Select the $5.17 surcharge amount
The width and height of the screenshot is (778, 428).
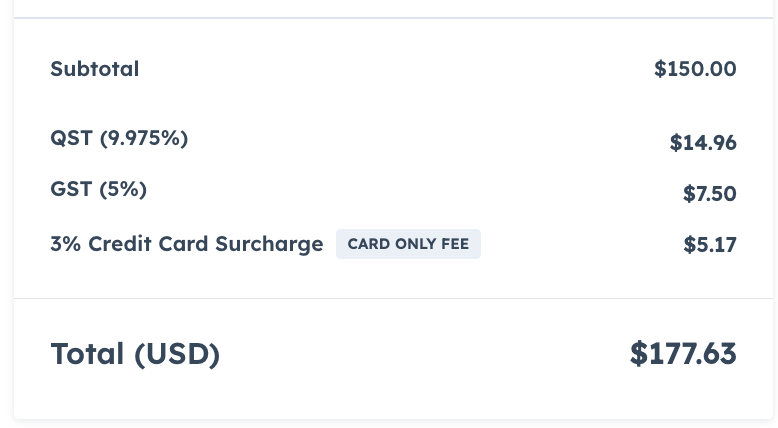pos(710,244)
